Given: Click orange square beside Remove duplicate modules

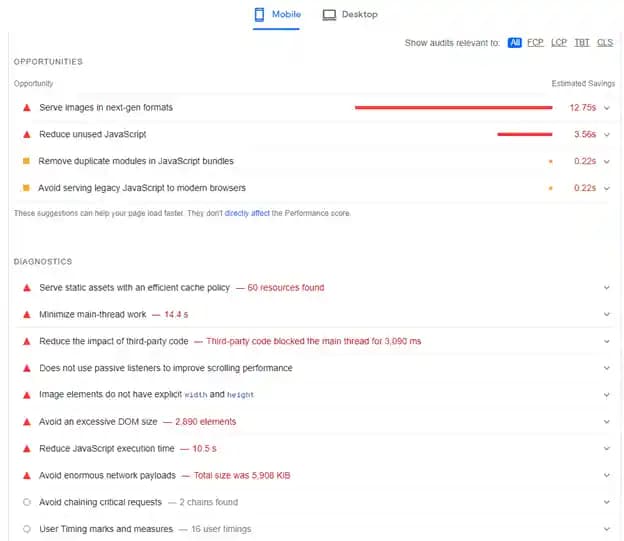Looking at the screenshot, I should 26,161.
